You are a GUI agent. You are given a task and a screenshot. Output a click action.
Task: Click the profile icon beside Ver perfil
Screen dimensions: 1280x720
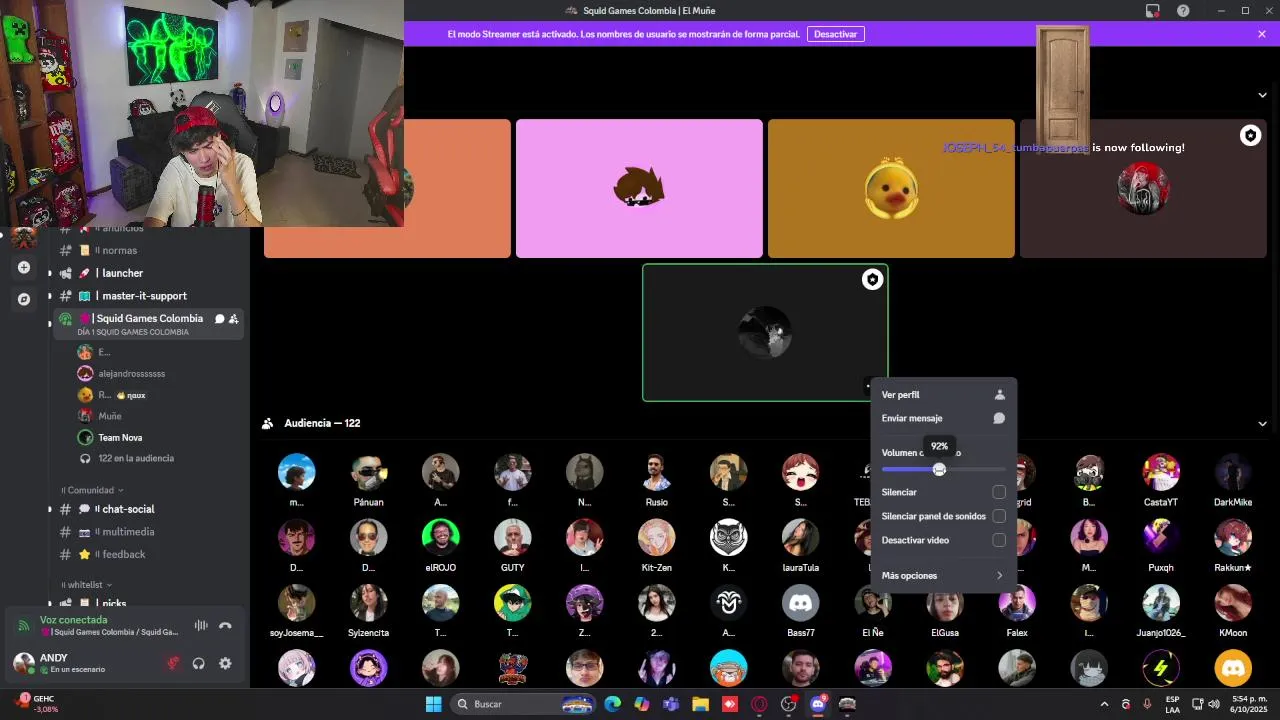999,395
